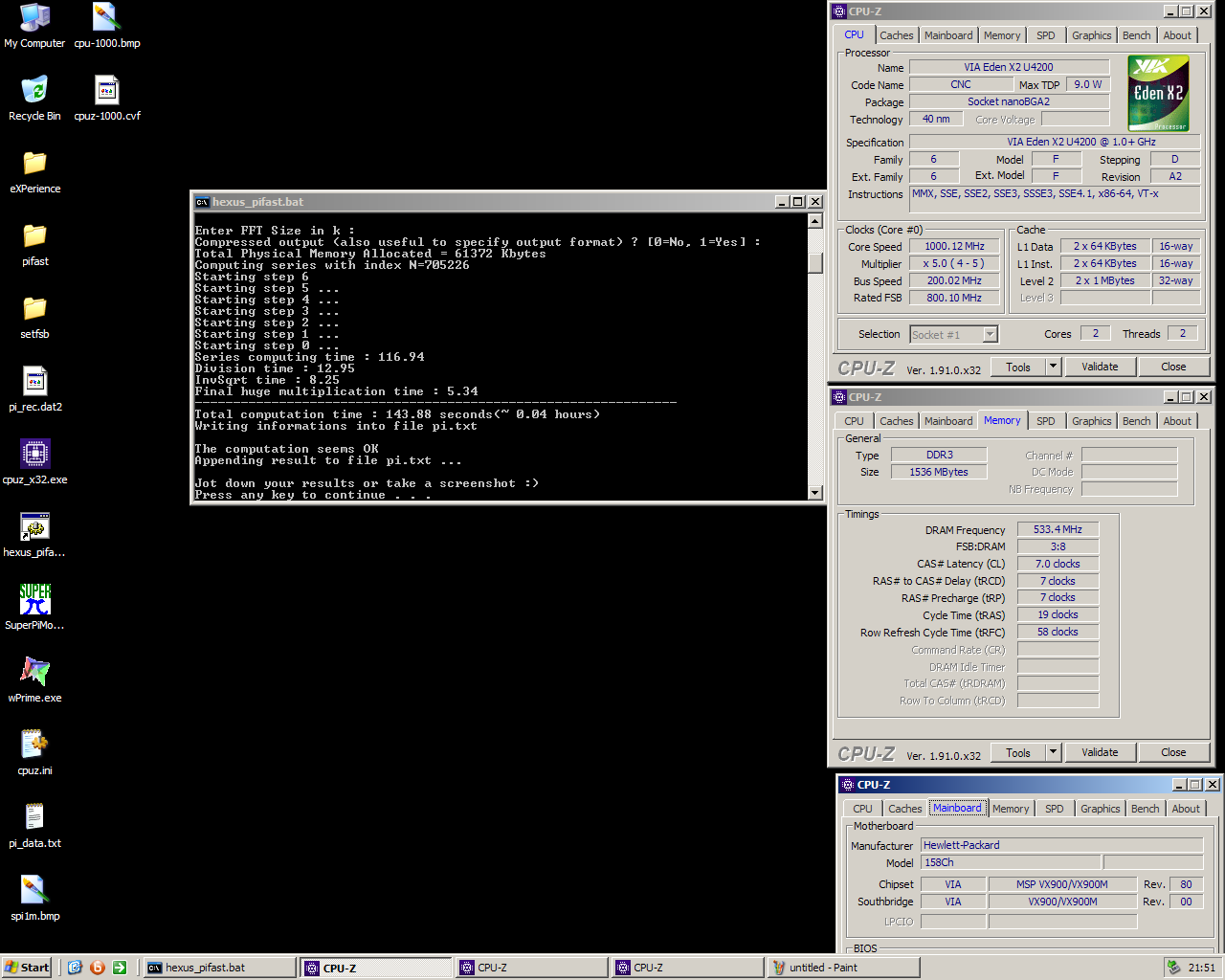Open SPD tab in CPU-Z memory timings window
The height and width of the screenshot is (980, 1225).
[x=1046, y=421]
